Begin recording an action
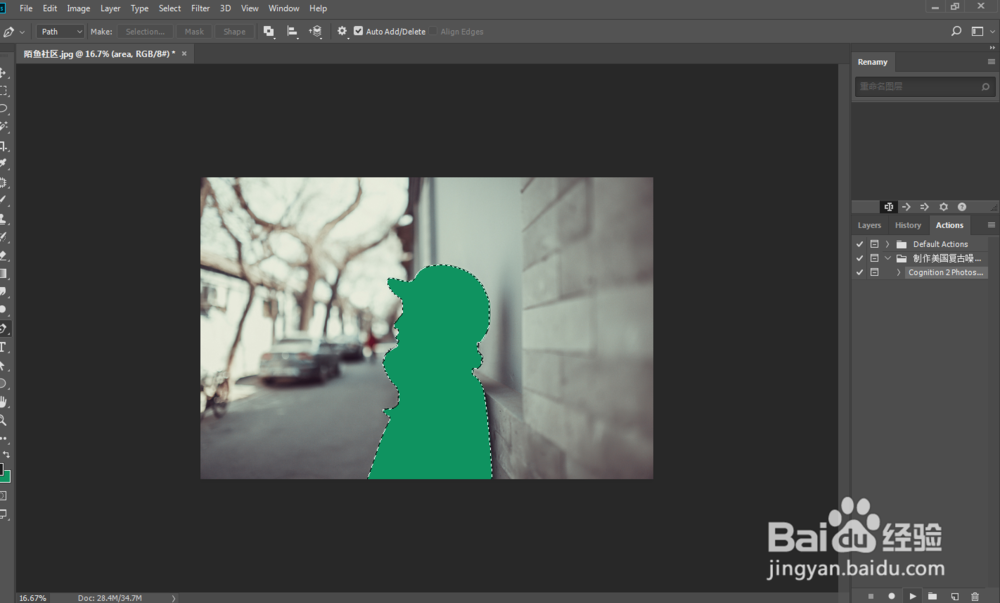The image size is (1000, 603). [892, 596]
